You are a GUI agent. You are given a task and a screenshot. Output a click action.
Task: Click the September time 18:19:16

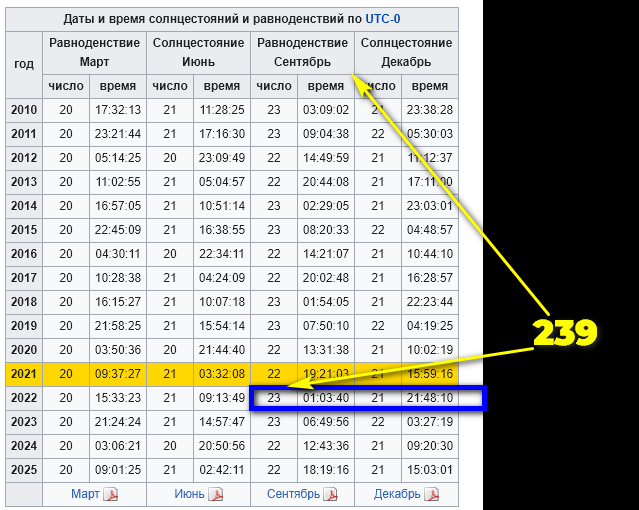point(326,470)
